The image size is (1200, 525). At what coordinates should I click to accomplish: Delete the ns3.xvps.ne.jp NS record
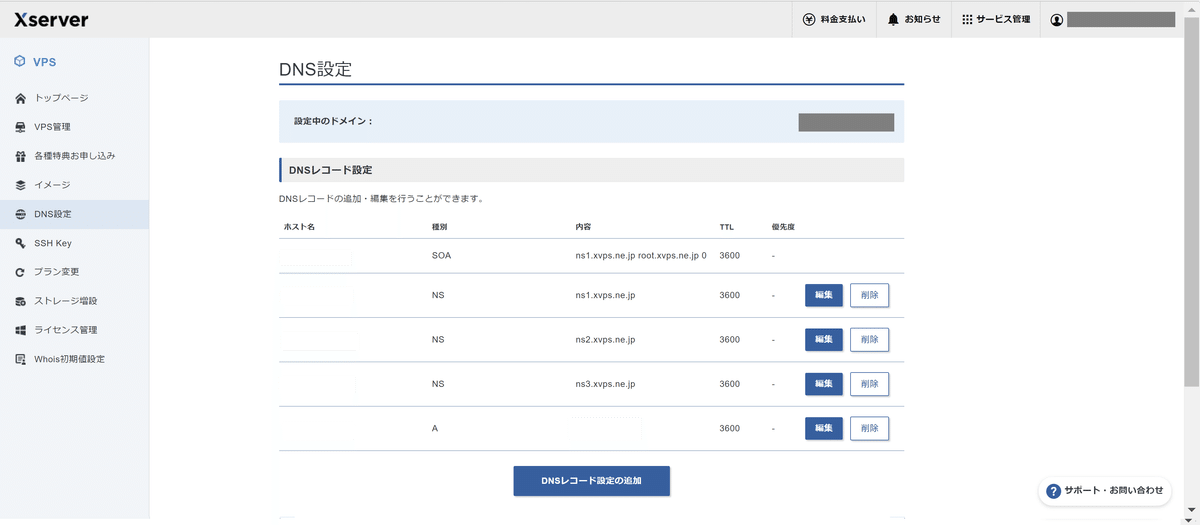pos(869,384)
